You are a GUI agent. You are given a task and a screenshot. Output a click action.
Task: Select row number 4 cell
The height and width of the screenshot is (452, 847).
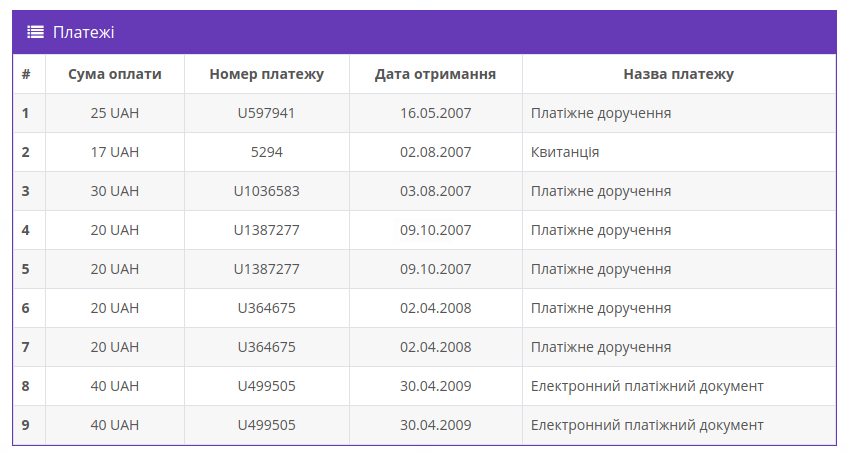tap(26, 230)
